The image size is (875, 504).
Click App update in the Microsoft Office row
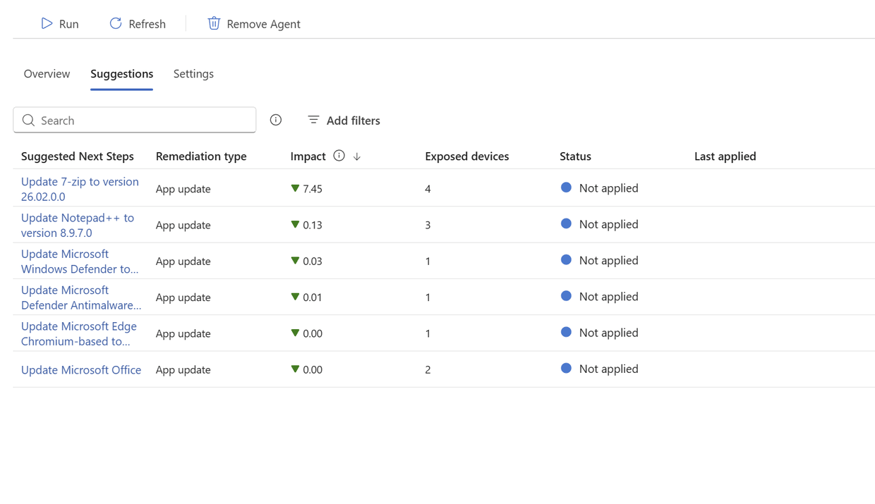pyautogui.click(x=183, y=370)
